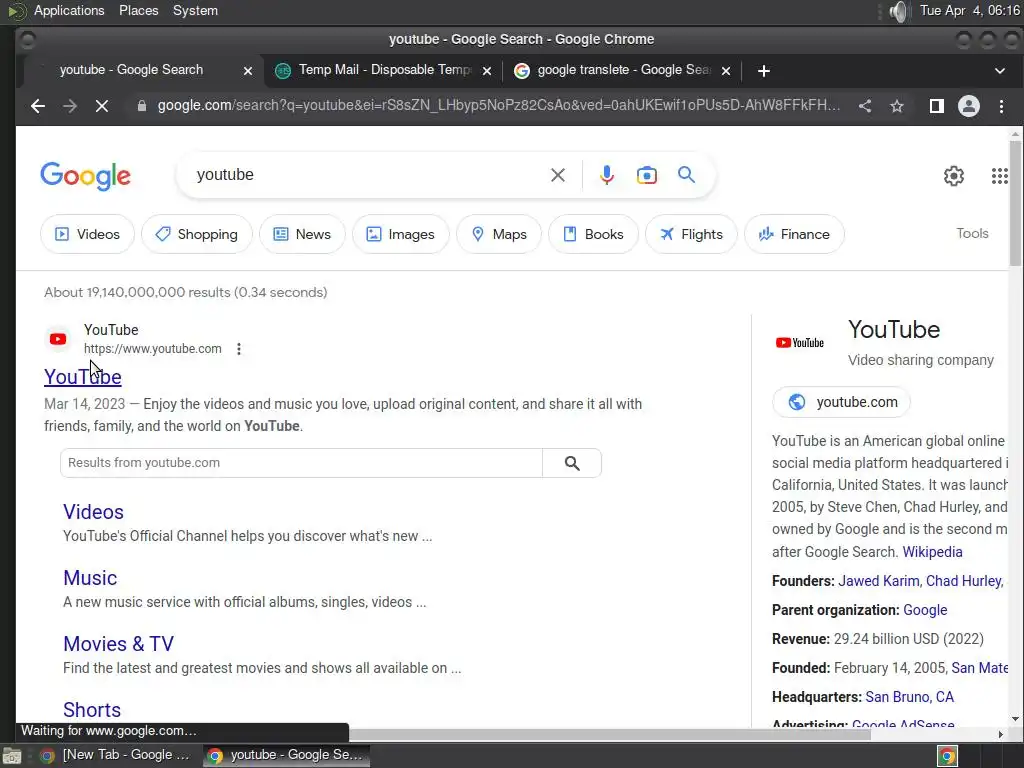
Task: Click the Google logo
Action: click(x=86, y=176)
